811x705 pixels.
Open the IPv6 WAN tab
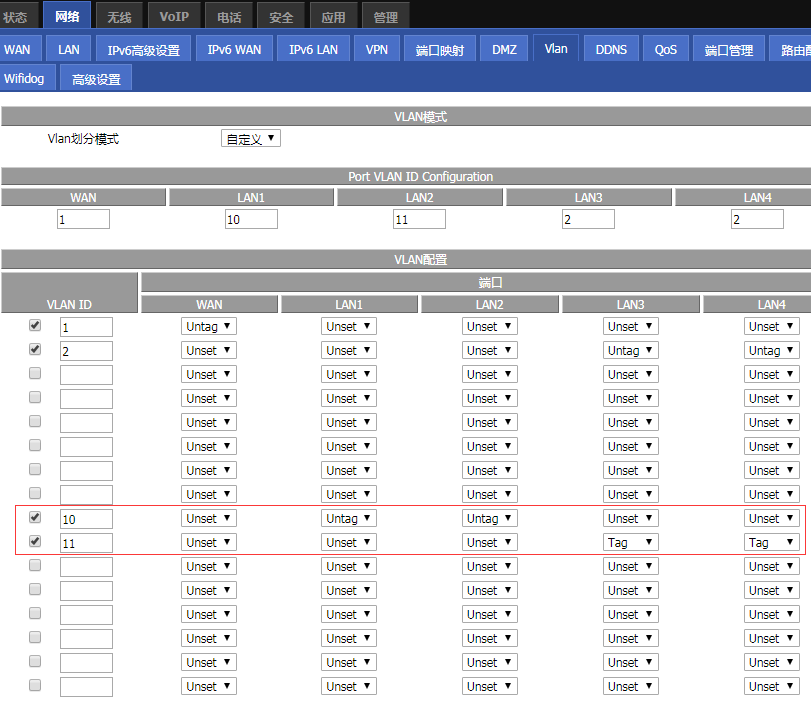pos(234,49)
